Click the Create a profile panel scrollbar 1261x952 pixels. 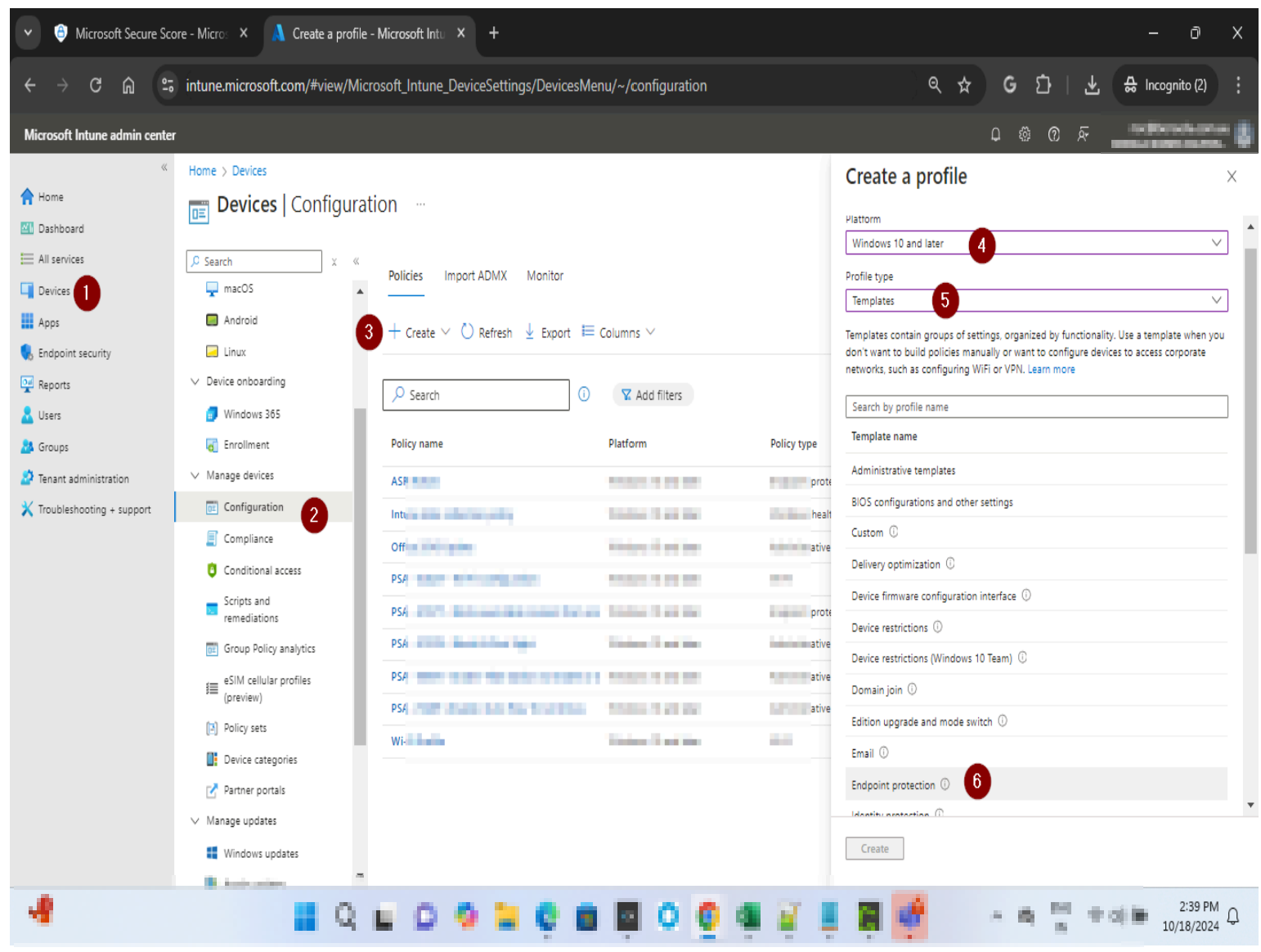[1250, 401]
